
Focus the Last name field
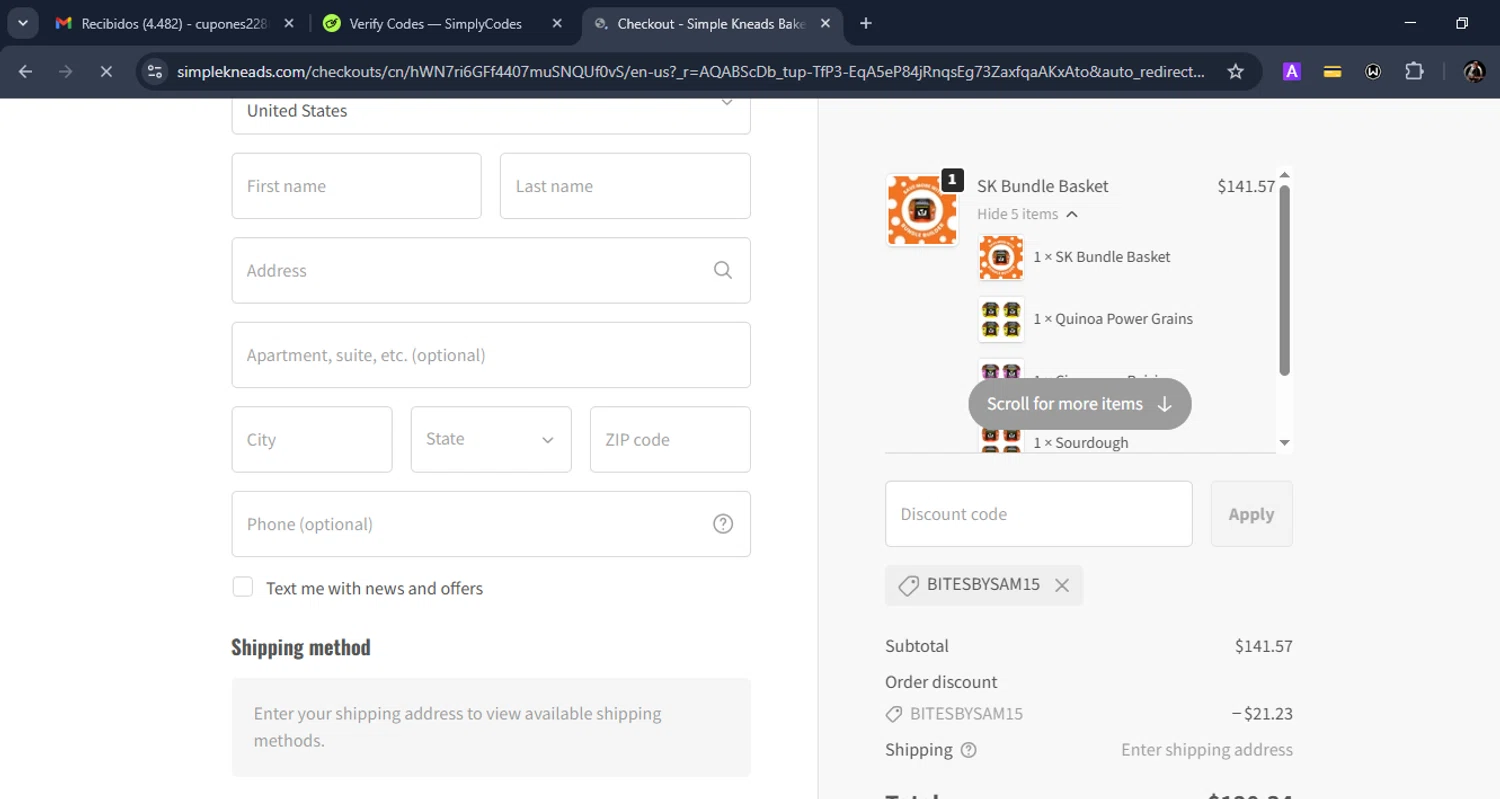pos(625,186)
